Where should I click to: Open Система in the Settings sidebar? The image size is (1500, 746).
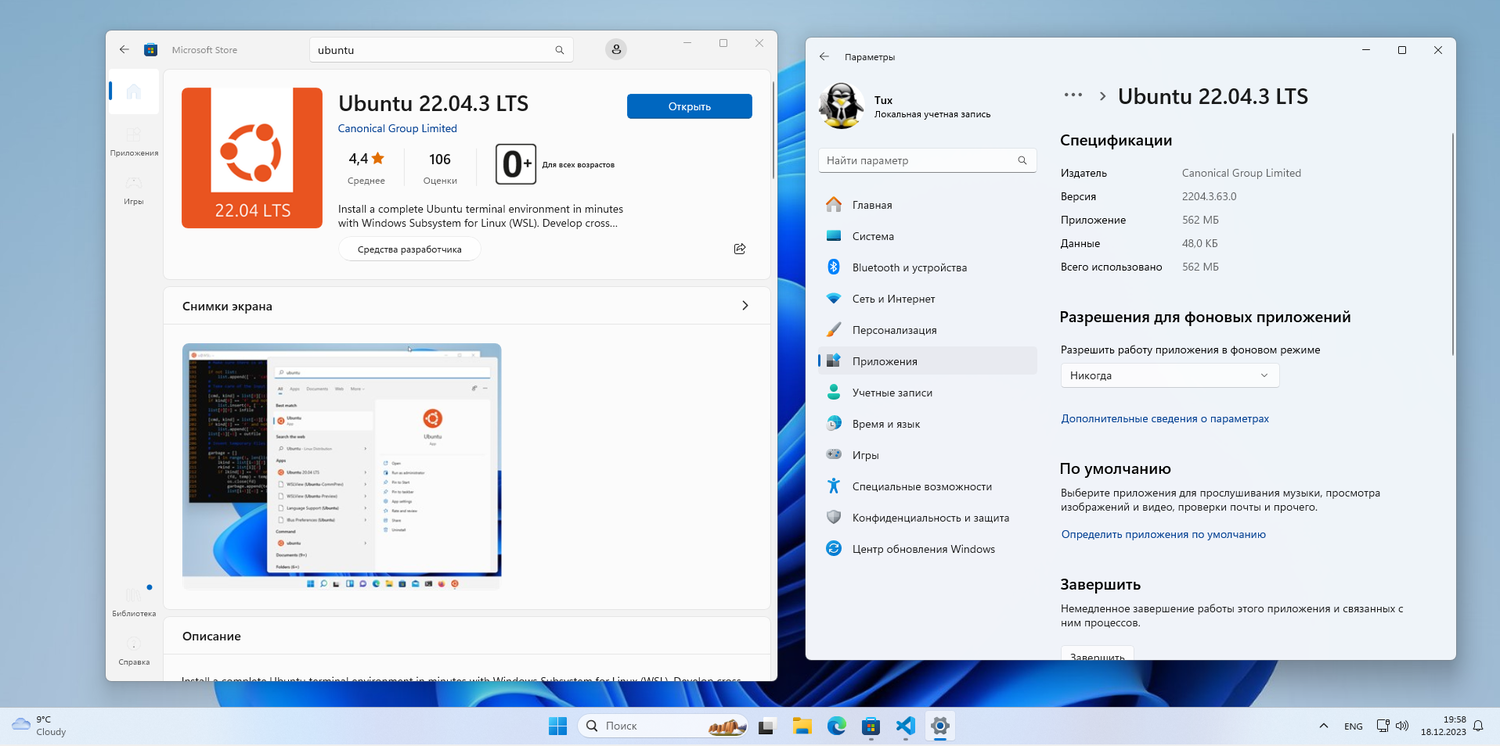927,236
